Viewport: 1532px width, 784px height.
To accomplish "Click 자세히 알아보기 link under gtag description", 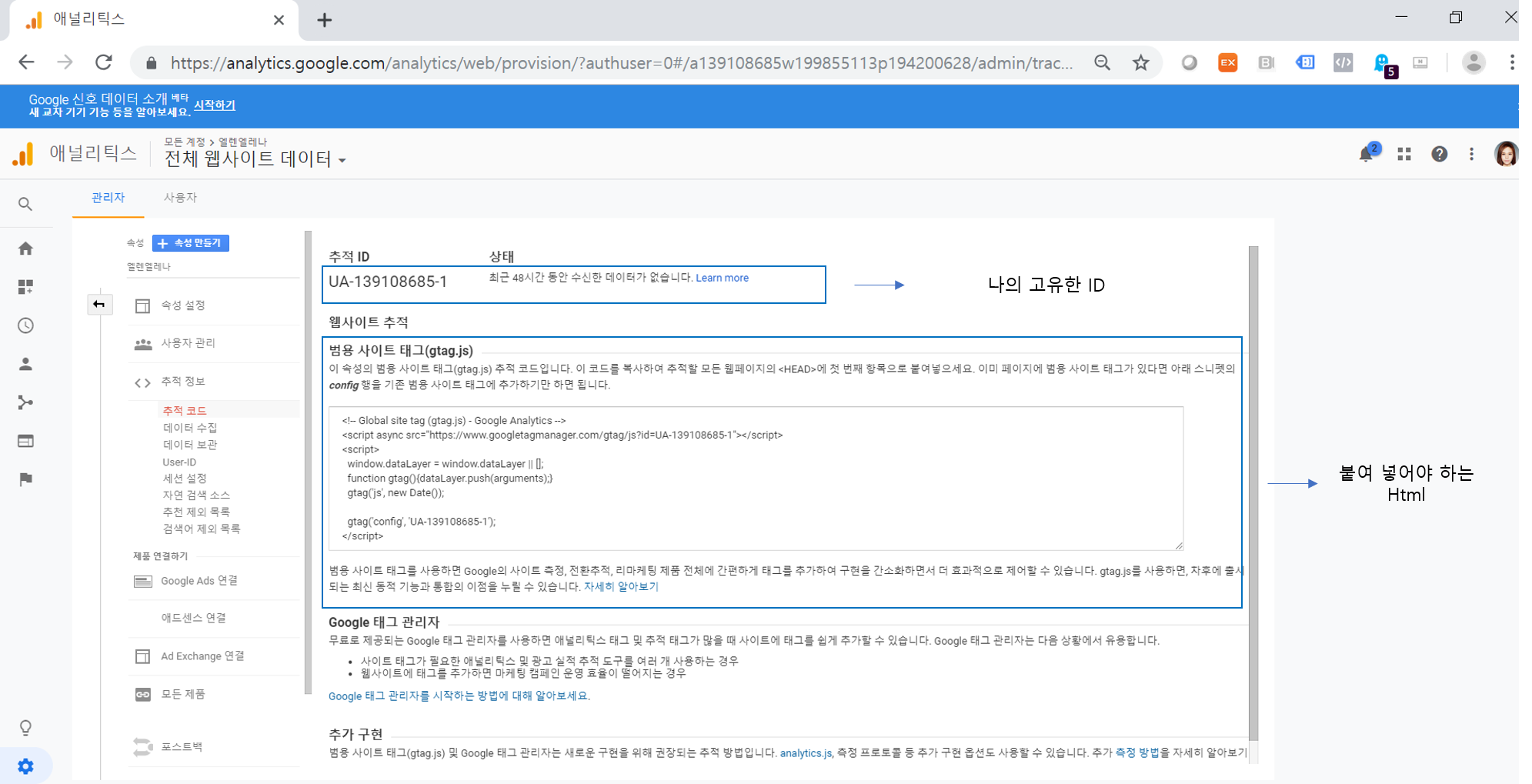I will coord(621,587).
